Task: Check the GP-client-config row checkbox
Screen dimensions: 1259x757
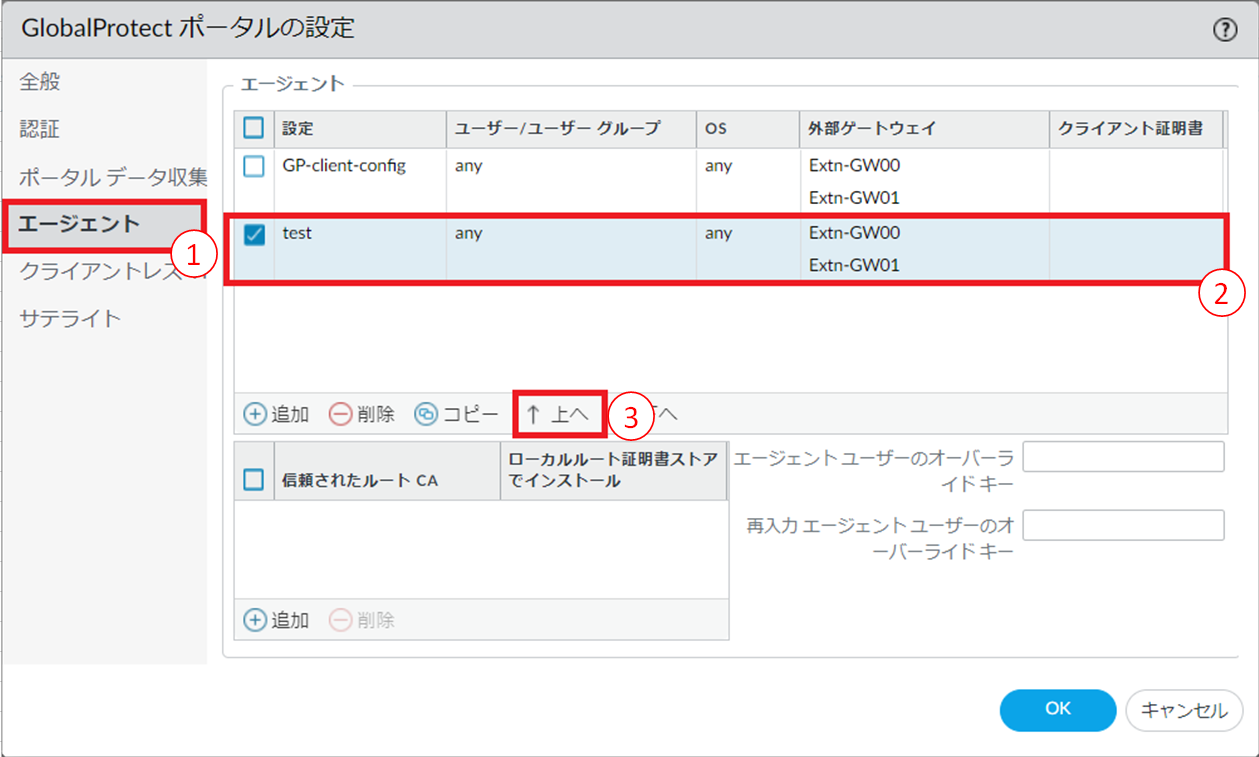Action: pyautogui.click(x=254, y=167)
